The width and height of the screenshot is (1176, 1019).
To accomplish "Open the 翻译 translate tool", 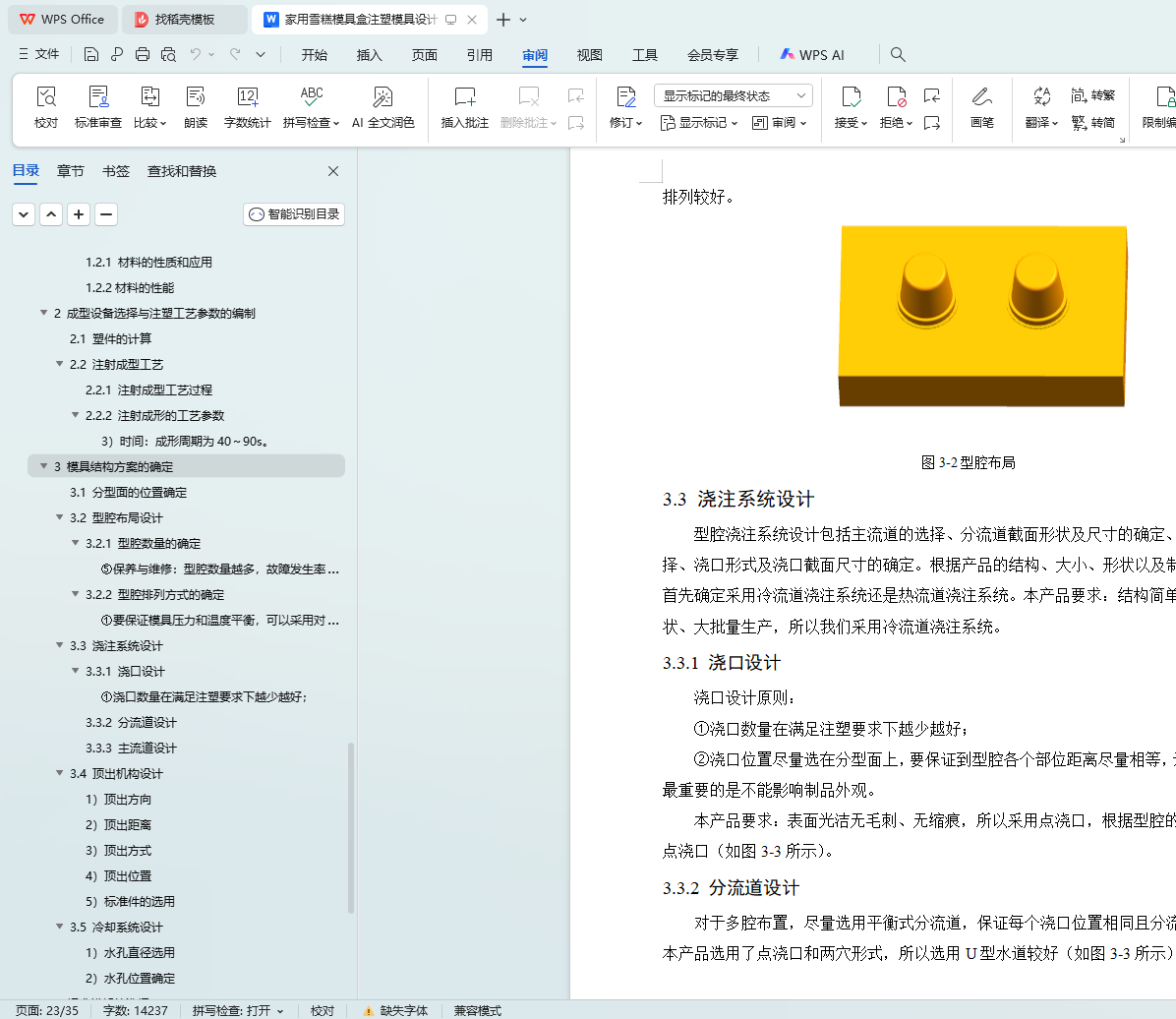I will 1041,106.
